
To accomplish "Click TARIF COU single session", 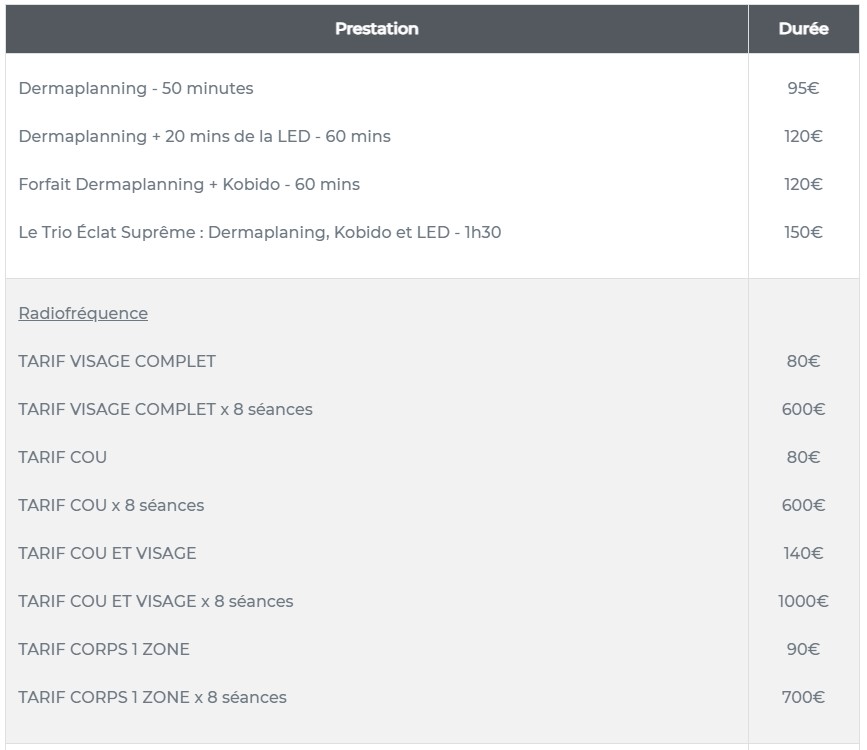I will 62,457.
